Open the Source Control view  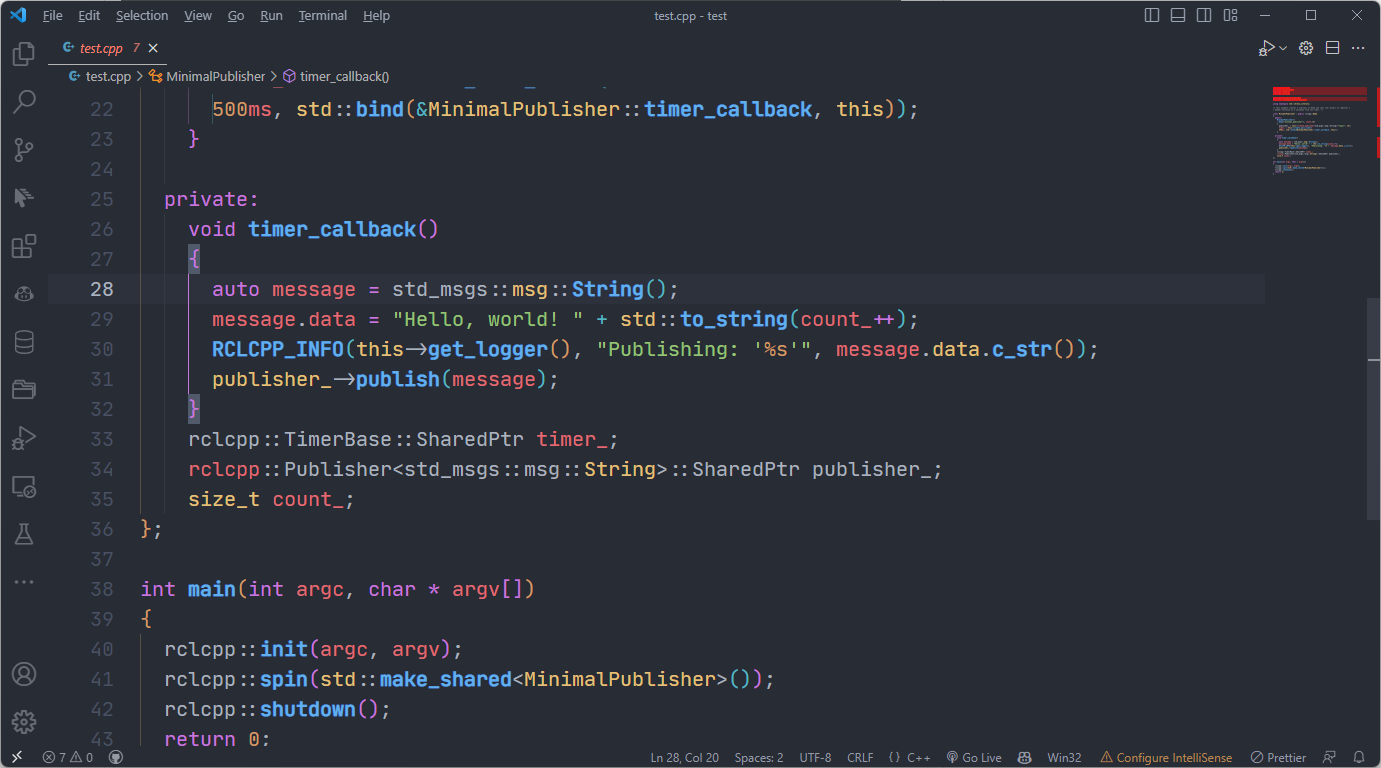pos(24,150)
